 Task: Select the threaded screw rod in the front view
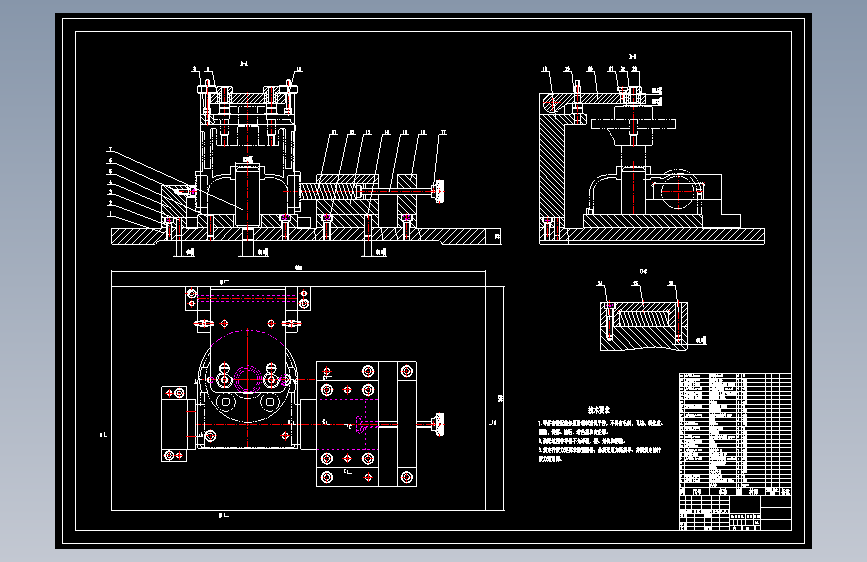point(330,192)
